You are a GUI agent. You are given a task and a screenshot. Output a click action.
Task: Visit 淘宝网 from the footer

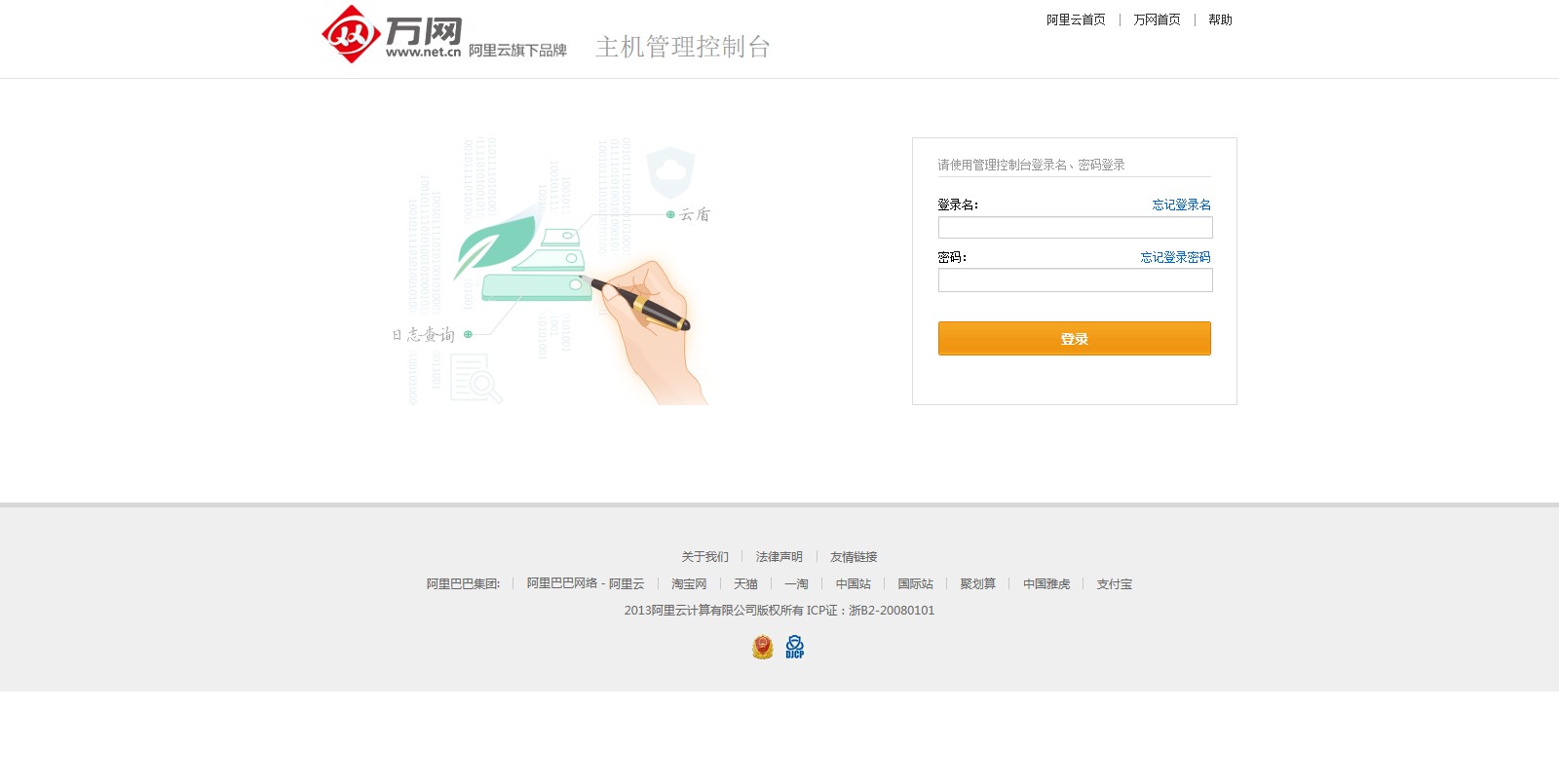click(x=689, y=584)
